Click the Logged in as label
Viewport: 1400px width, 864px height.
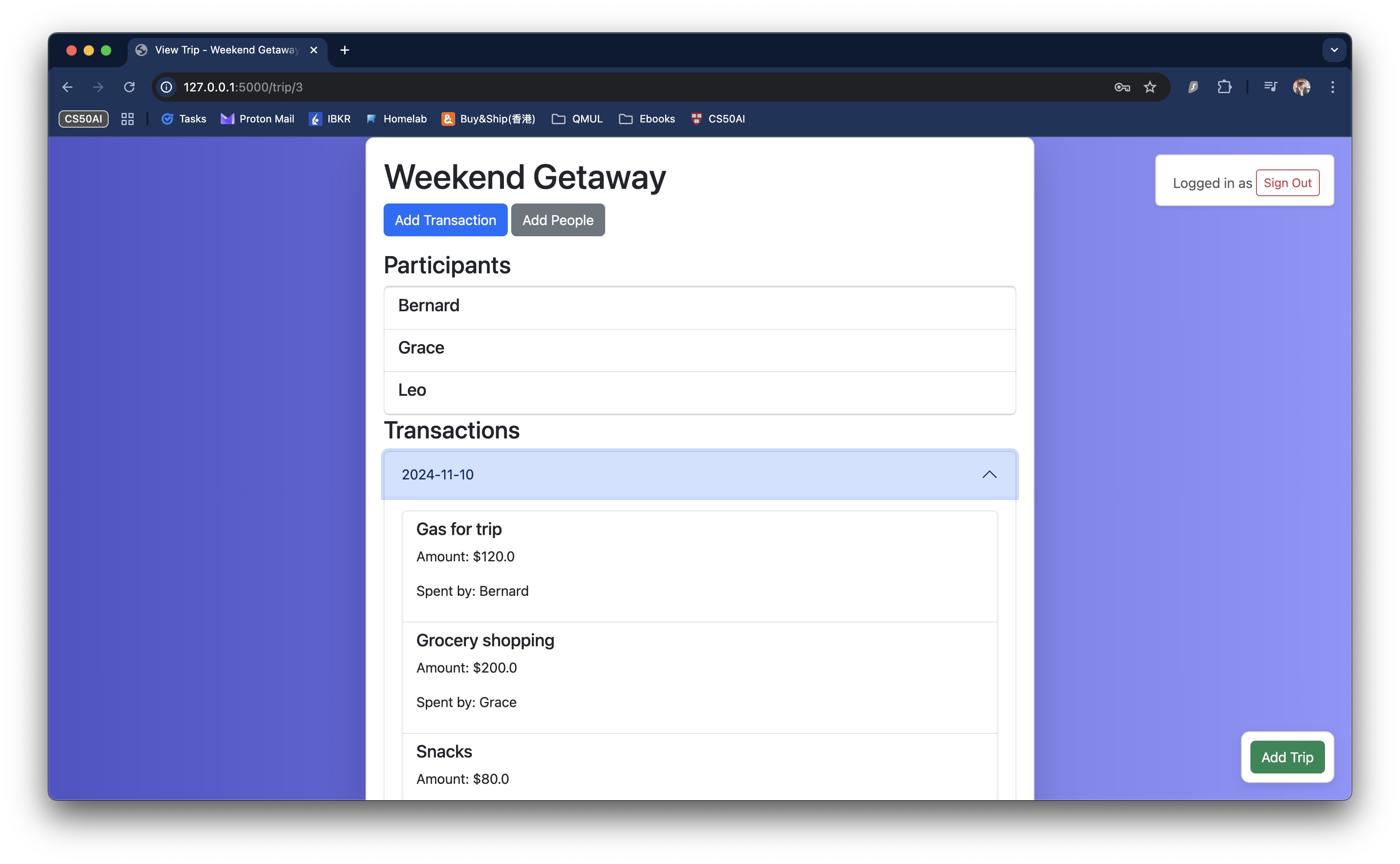(x=1212, y=183)
